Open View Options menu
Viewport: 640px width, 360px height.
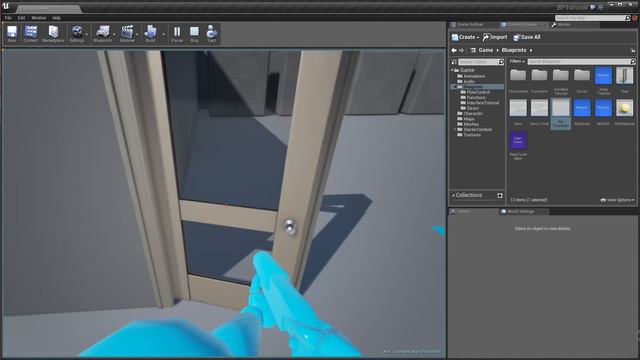[617, 200]
